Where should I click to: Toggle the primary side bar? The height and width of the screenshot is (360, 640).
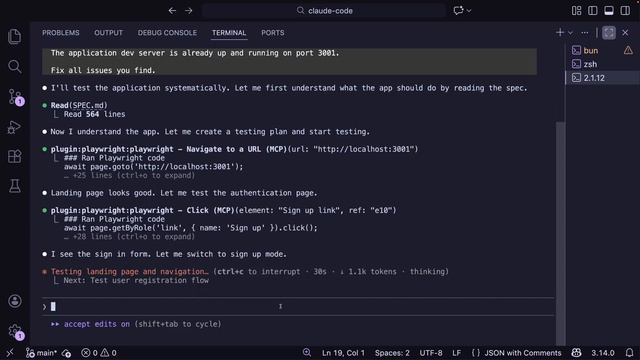click(x=593, y=11)
